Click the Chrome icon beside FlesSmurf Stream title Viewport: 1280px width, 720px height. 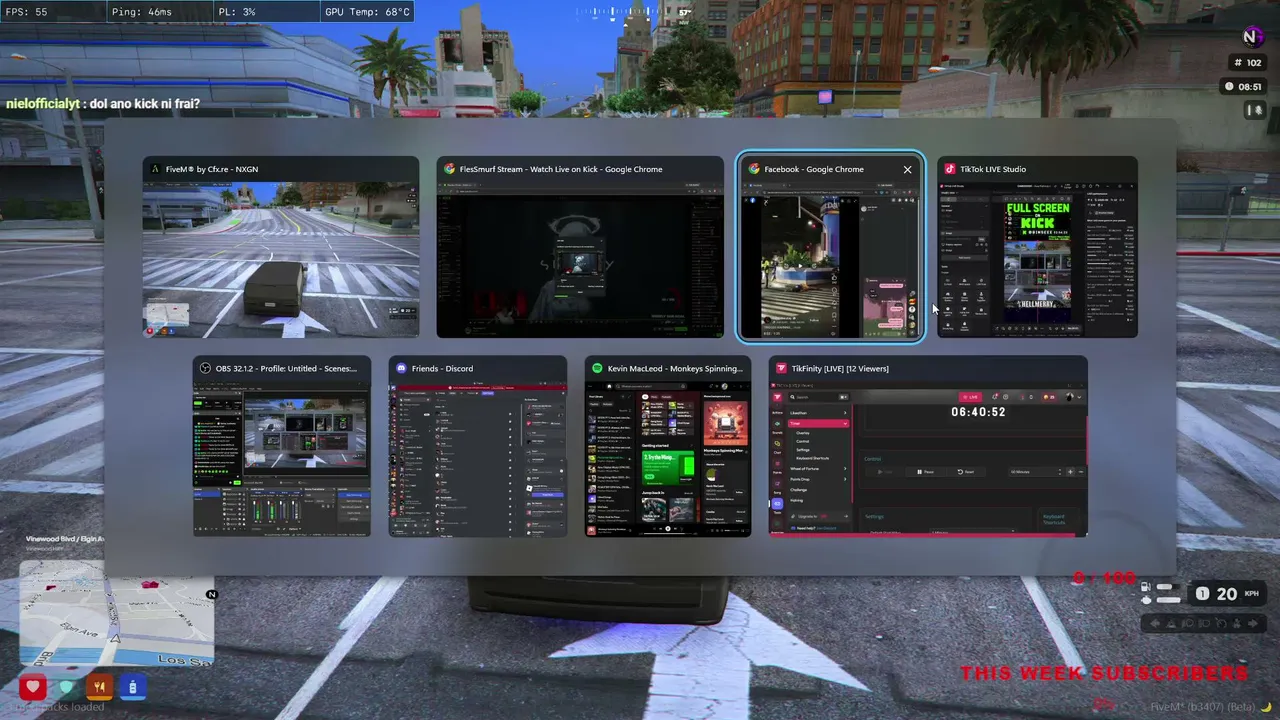[449, 169]
